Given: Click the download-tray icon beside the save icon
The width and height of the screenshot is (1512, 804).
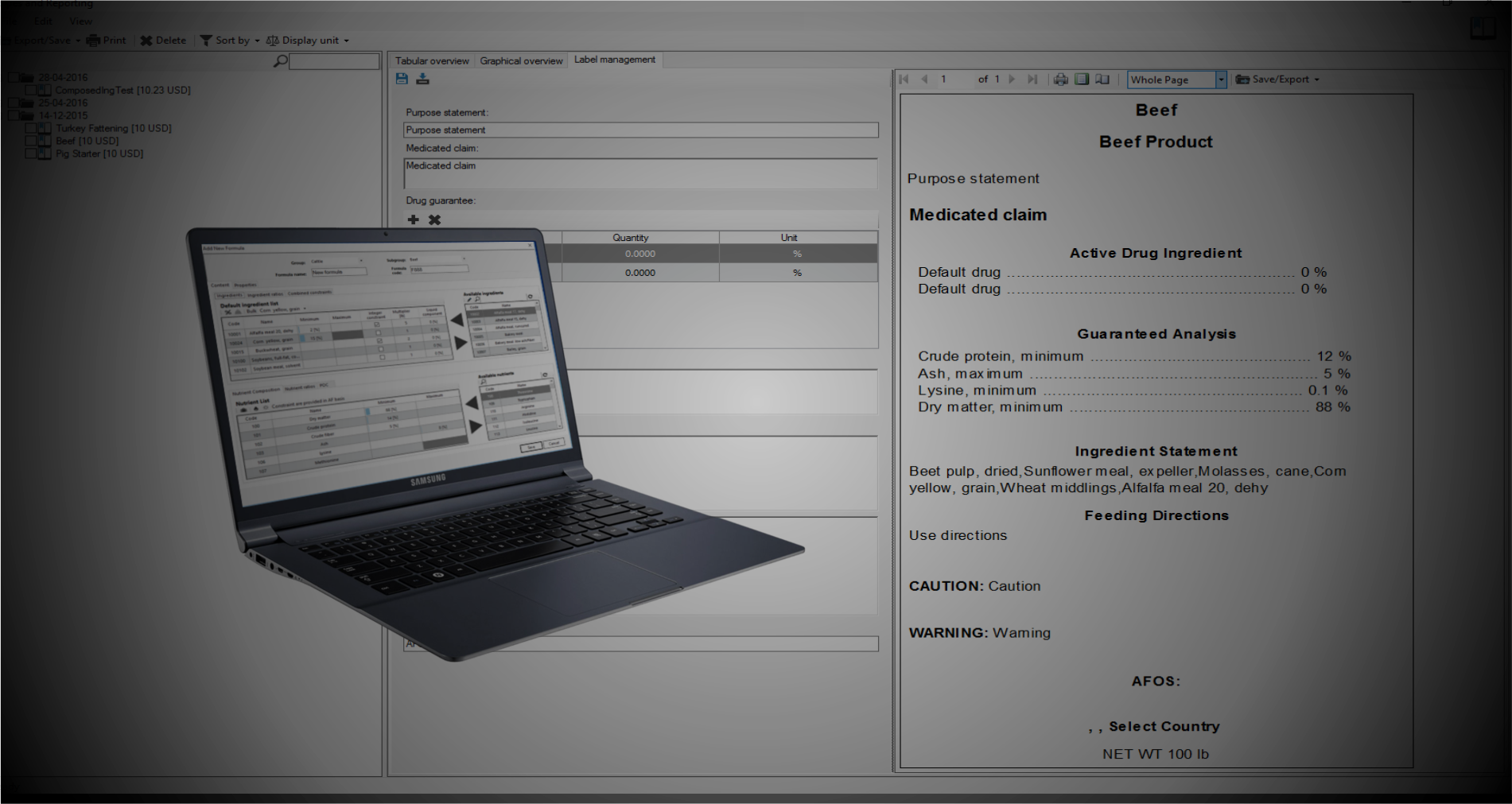Looking at the screenshot, I should click(x=422, y=79).
